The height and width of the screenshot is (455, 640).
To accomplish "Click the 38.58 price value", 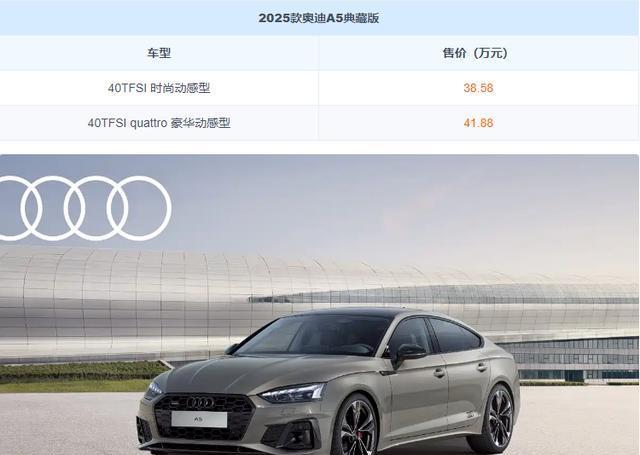I will pyautogui.click(x=478, y=88).
